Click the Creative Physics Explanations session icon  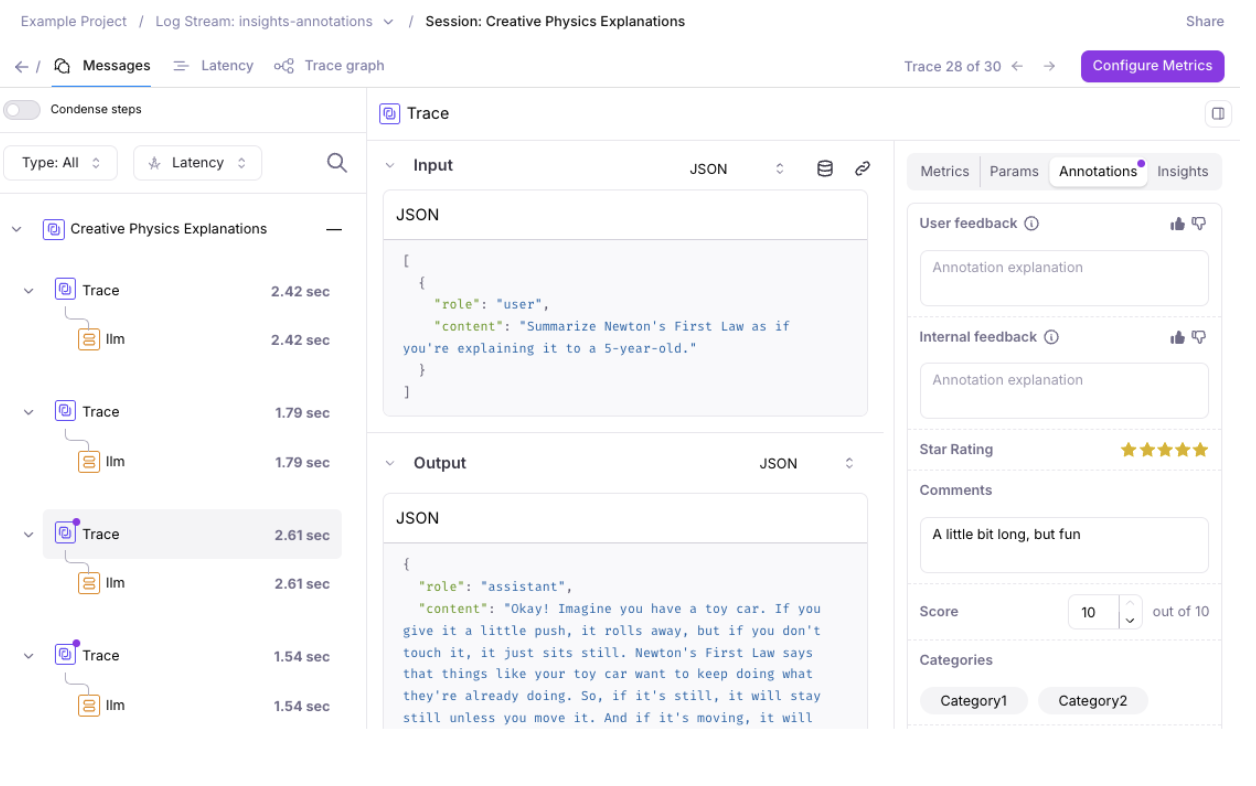coord(54,229)
